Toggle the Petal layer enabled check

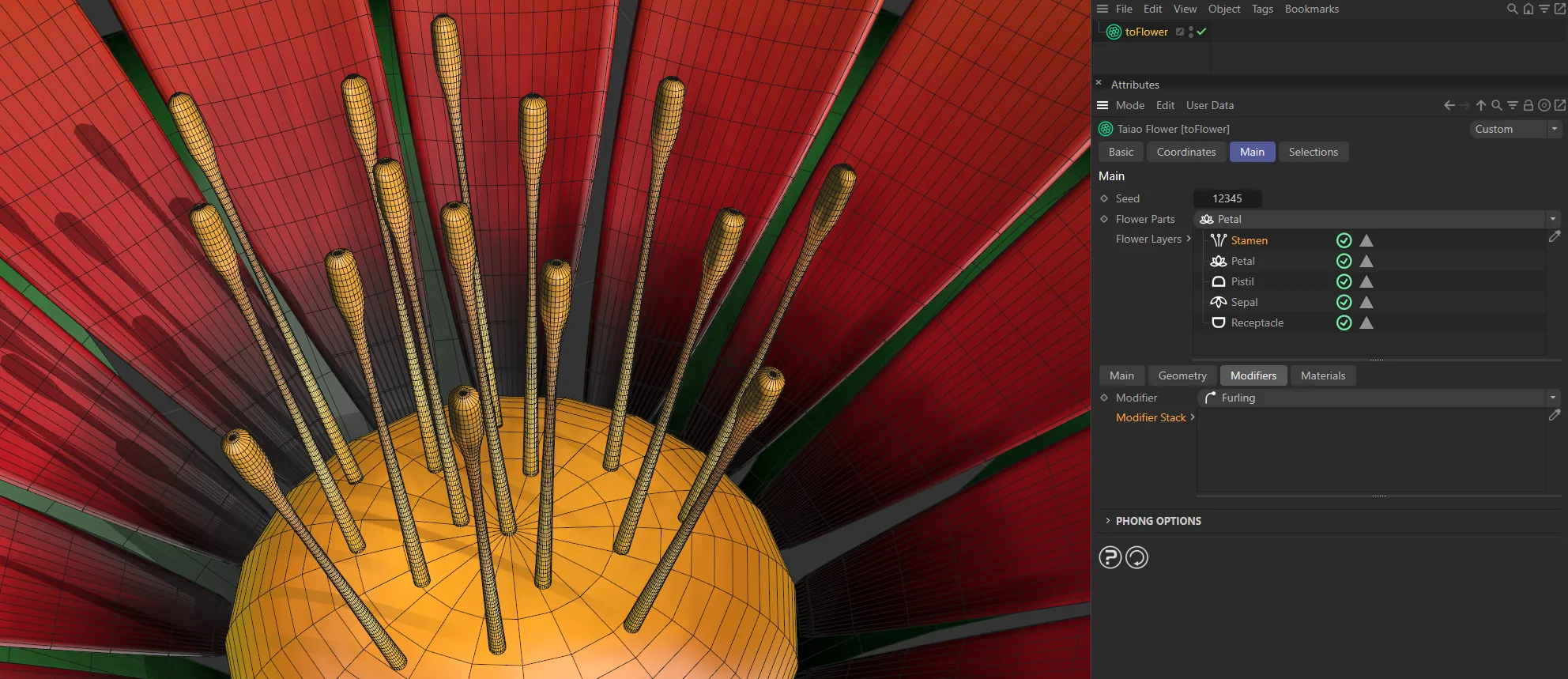[1344, 261]
